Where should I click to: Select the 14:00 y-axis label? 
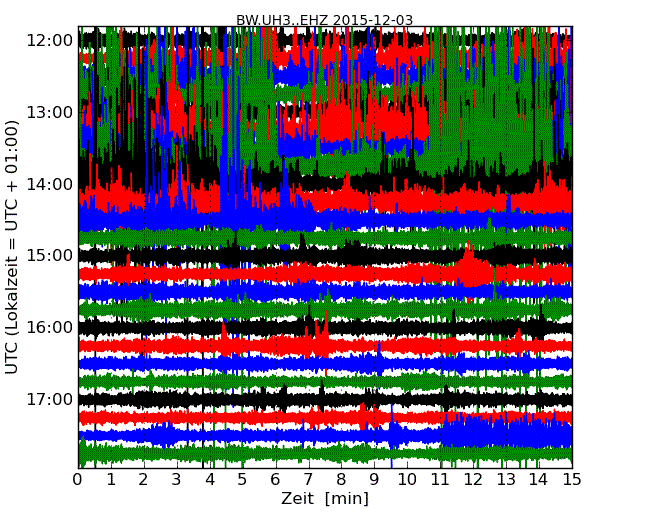click(50, 184)
